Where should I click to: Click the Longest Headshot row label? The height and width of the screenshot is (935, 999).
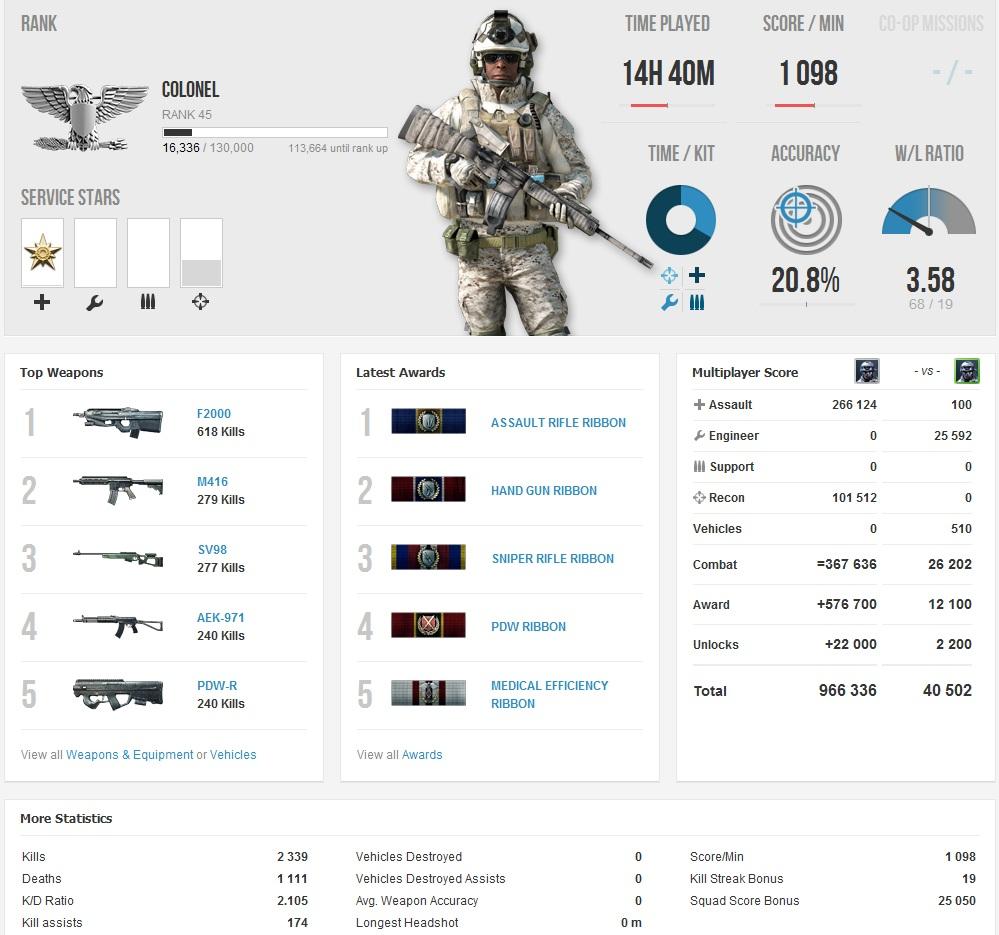407,922
